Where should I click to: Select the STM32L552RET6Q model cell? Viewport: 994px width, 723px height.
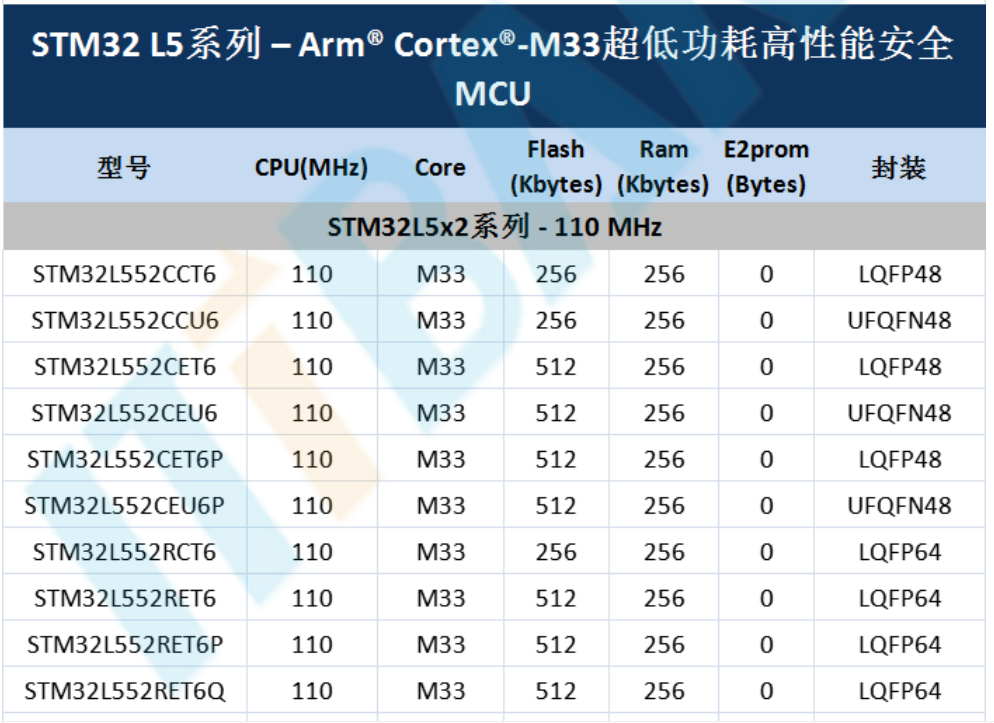(x=125, y=691)
